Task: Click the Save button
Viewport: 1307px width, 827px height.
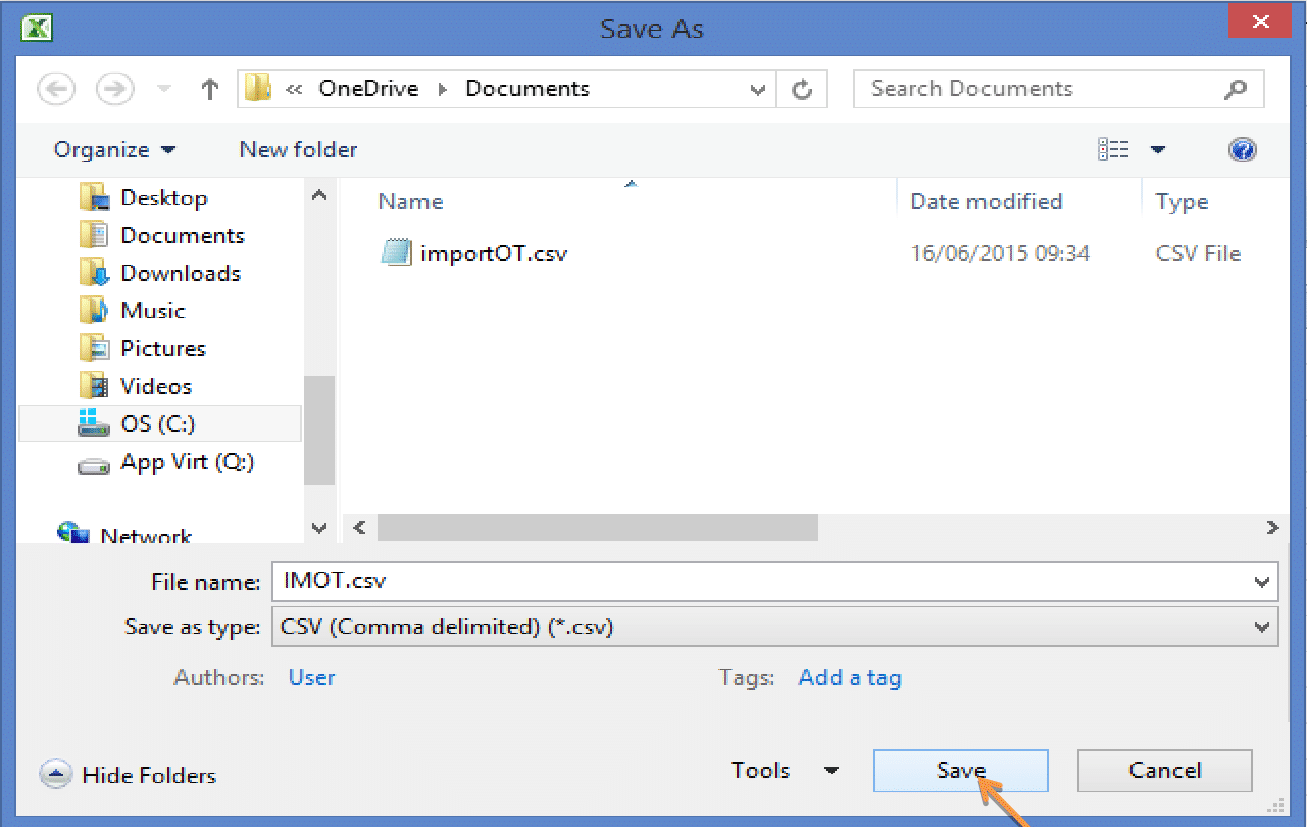Action: click(959, 770)
